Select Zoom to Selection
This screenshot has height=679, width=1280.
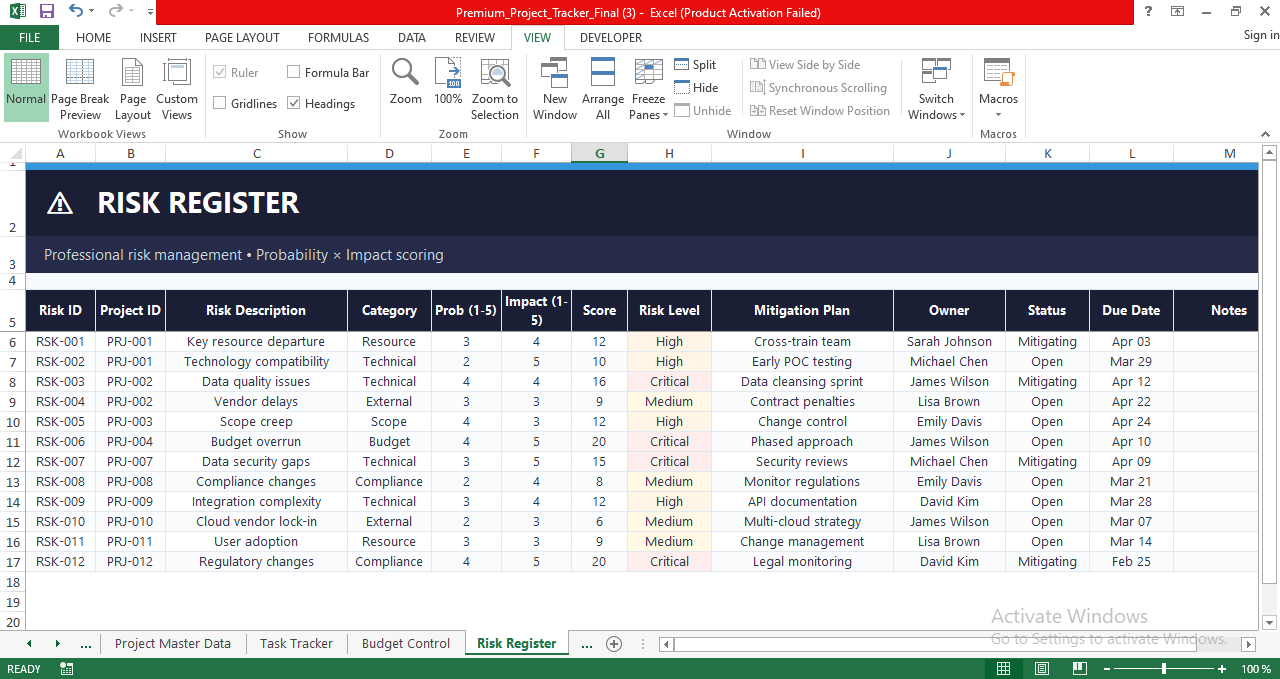[x=495, y=88]
